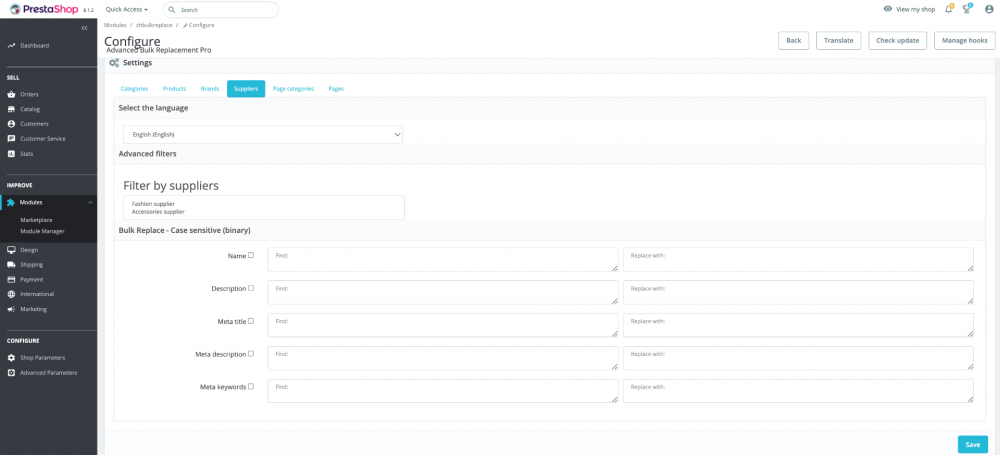Open the user profile avatar icon
1000x455 pixels.
tap(989, 10)
